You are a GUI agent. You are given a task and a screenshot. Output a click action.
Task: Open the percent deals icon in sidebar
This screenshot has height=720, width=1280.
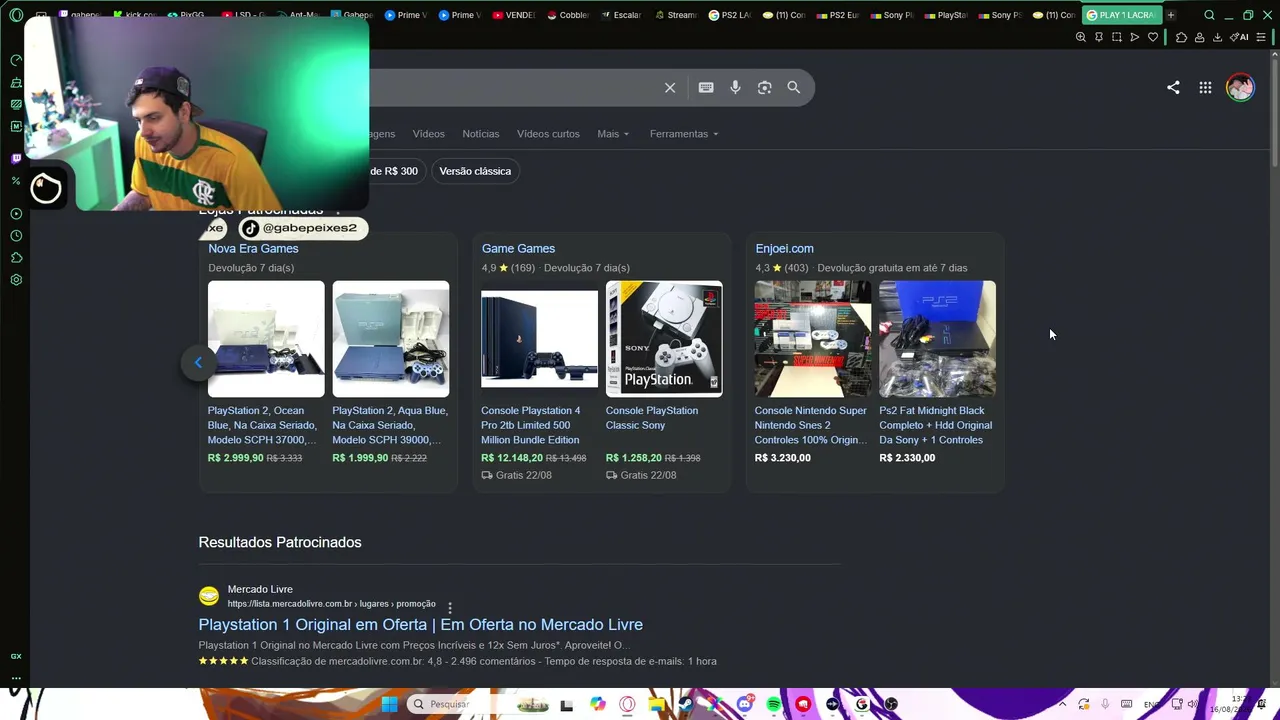coord(16,181)
